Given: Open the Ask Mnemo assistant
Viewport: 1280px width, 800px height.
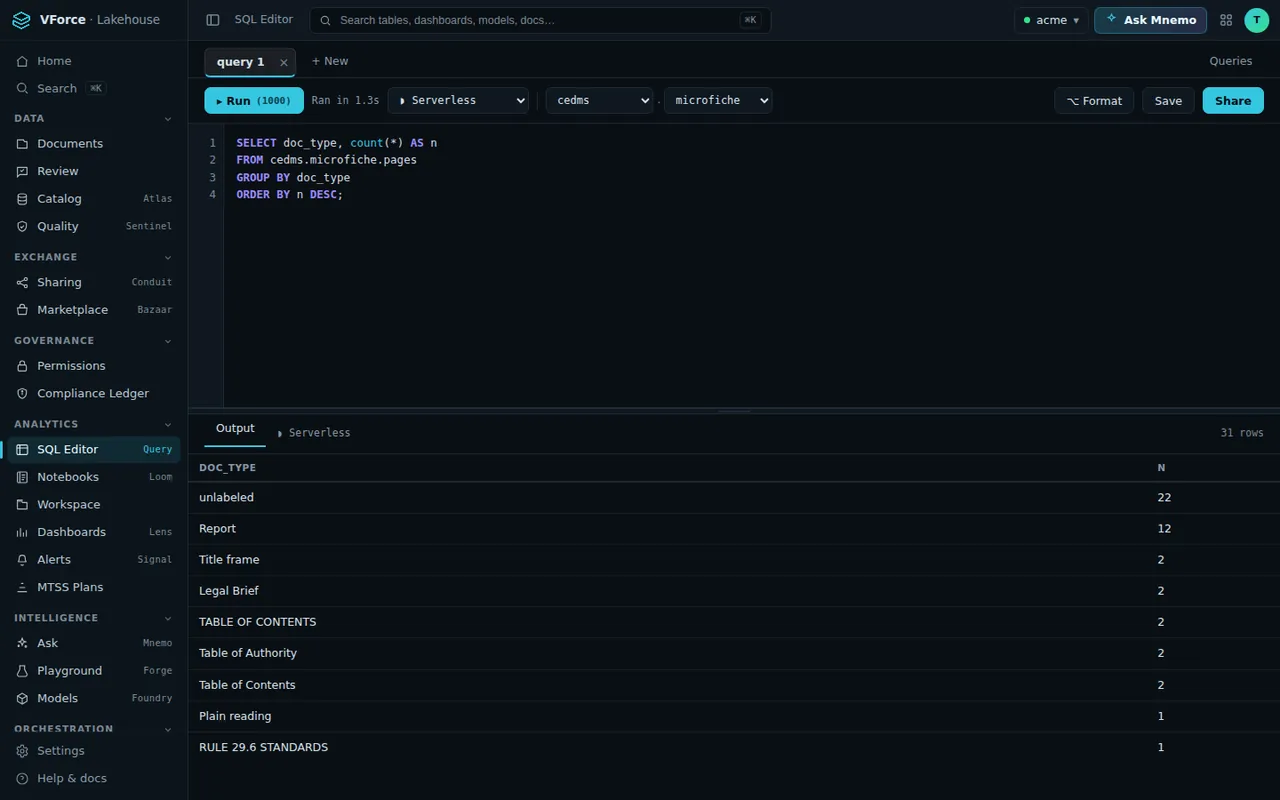Looking at the screenshot, I should (x=1150, y=20).
